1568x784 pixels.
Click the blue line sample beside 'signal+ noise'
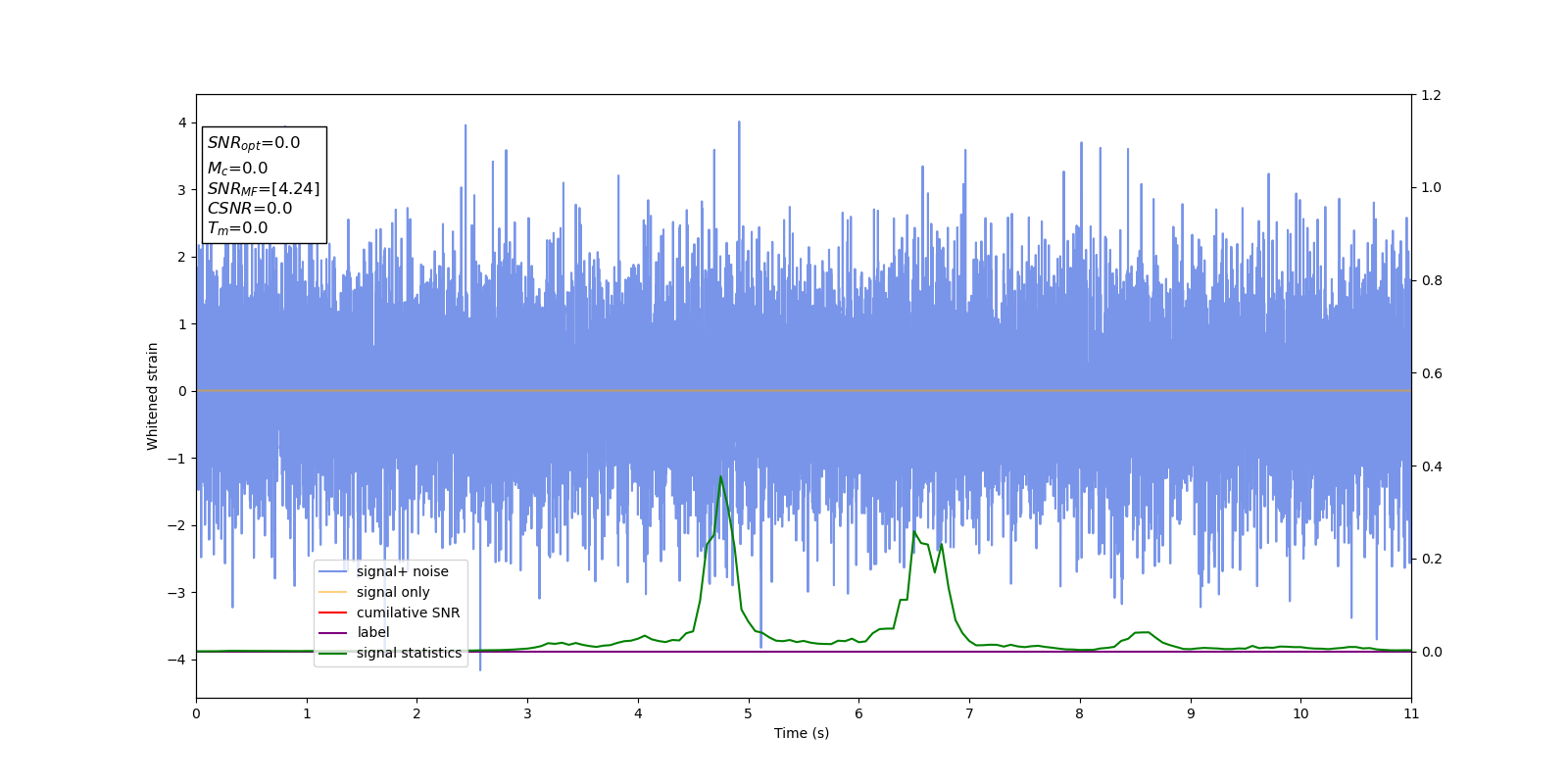pos(333,571)
